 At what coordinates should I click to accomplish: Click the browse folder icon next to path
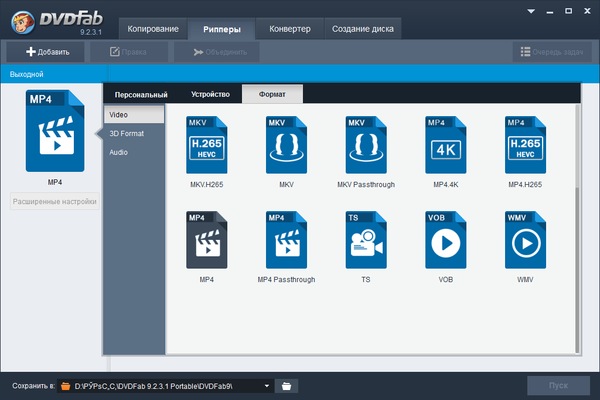click(286, 385)
